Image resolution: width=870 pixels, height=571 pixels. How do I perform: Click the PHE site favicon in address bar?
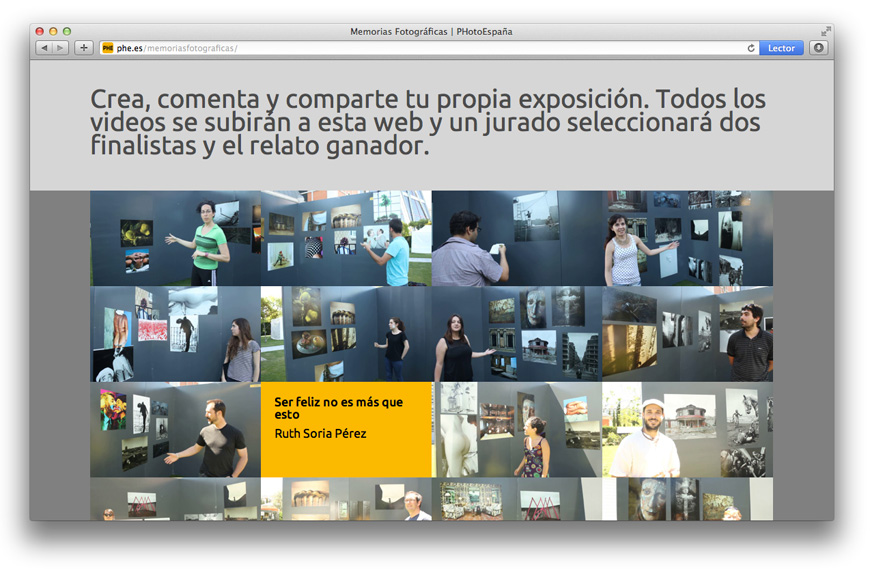point(107,48)
